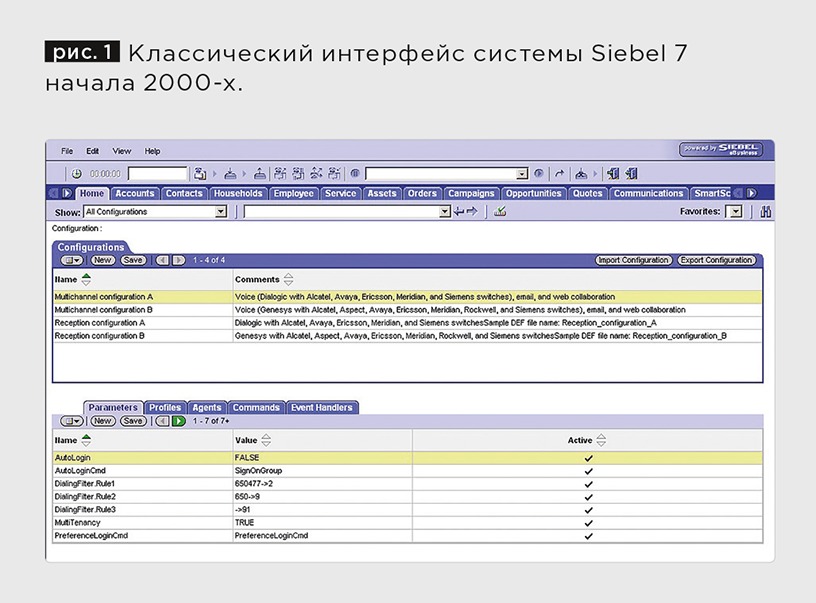Click Save in the Parameters applet
Viewport: 816px width, 603px height.
pos(133,421)
